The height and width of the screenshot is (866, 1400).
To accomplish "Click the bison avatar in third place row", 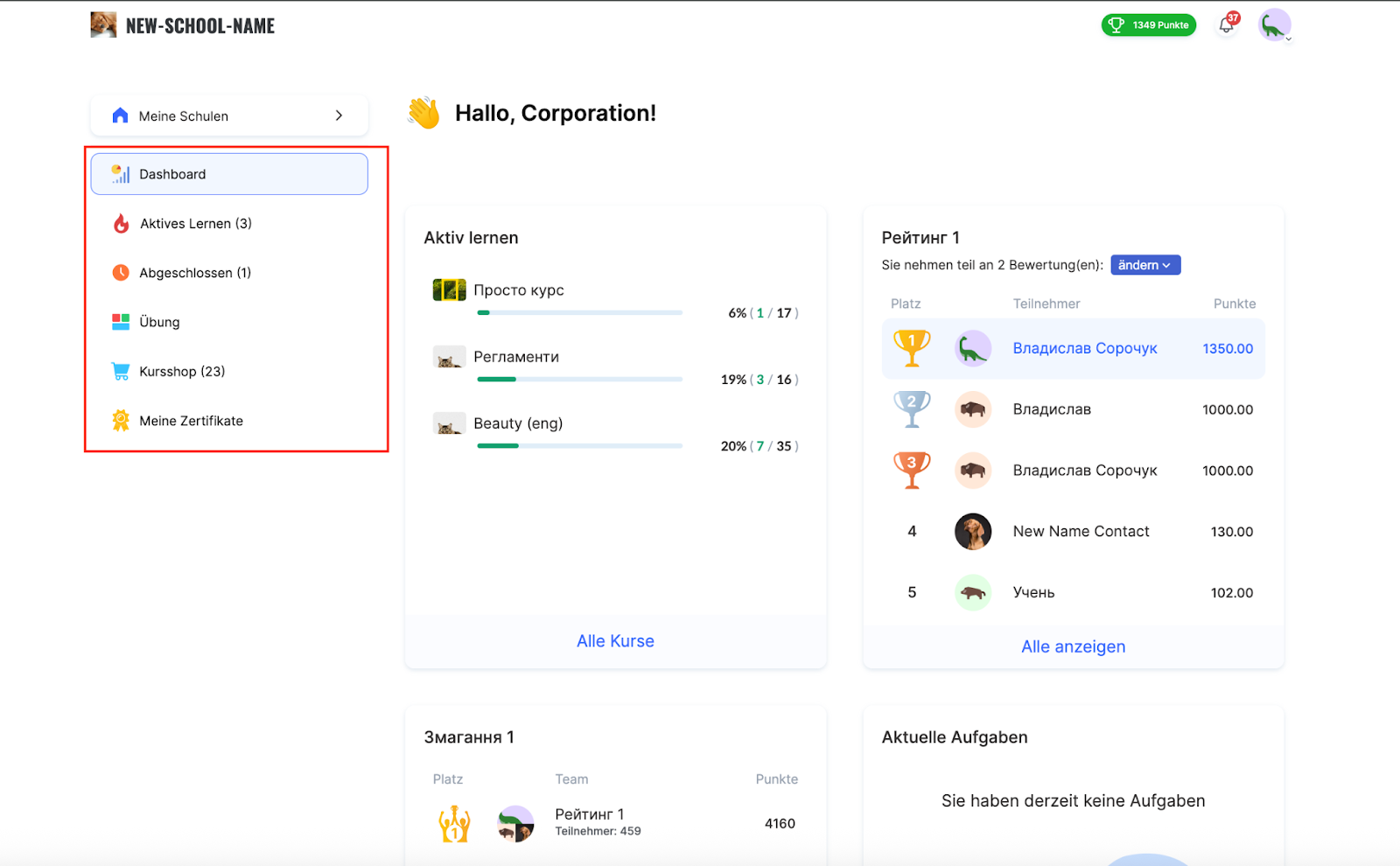I will pos(973,471).
